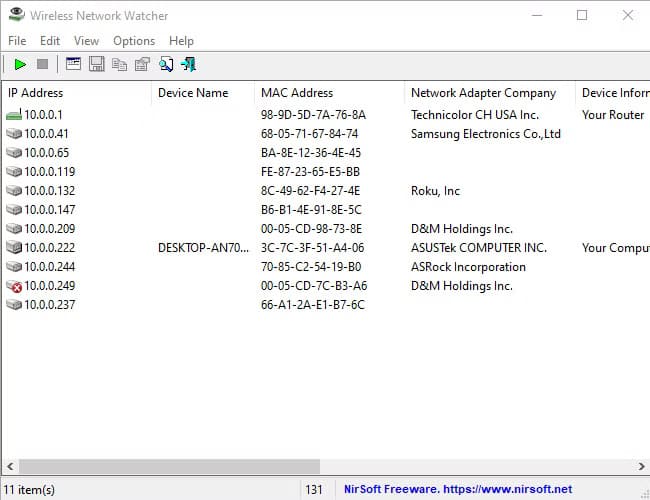Click the Wireless Network Watcher title icon
Screen dimensions: 650x500
coord(17,15)
